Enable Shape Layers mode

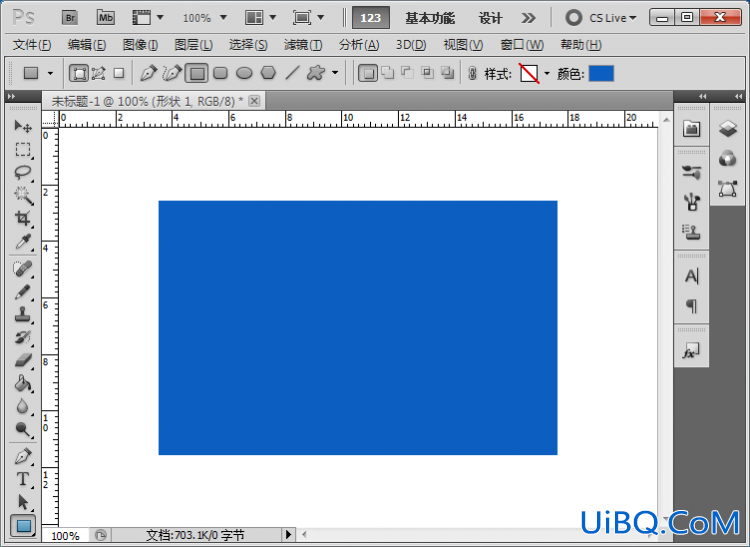(x=79, y=73)
